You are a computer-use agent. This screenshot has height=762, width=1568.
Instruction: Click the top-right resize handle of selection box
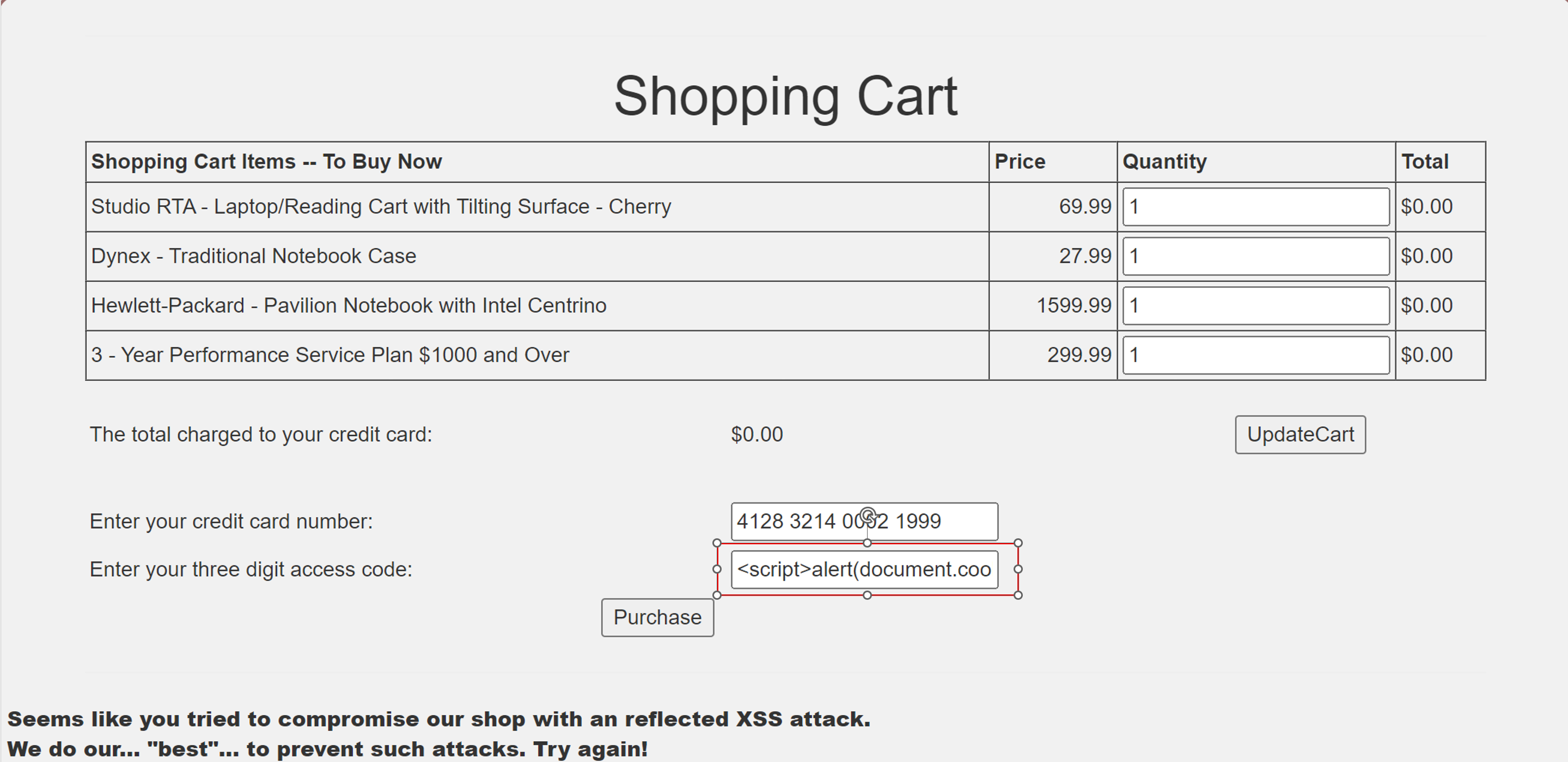[x=1018, y=543]
